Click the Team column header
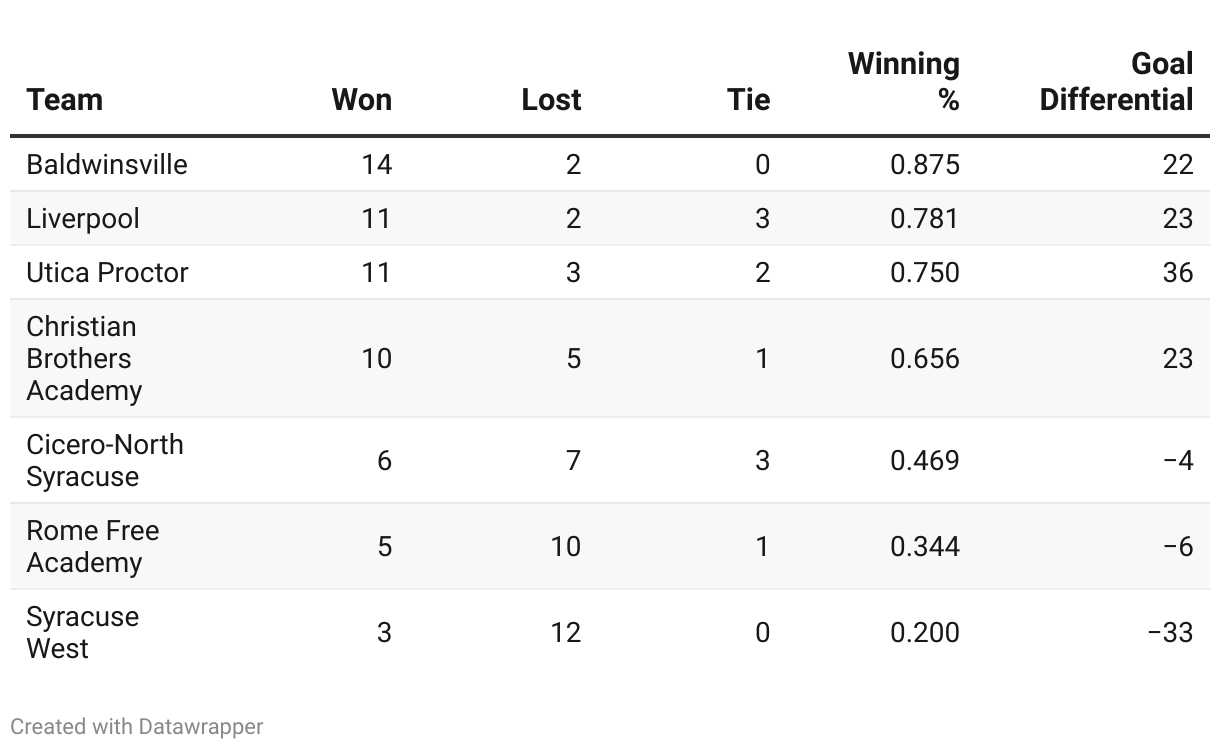This screenshot has height=750, width=1220. coord(65,100)
